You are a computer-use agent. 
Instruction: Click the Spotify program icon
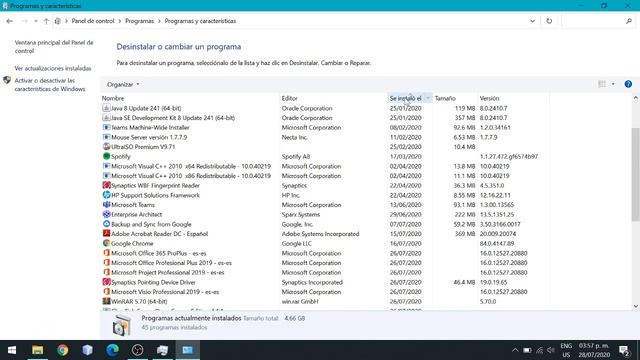(x=106, y=156)
